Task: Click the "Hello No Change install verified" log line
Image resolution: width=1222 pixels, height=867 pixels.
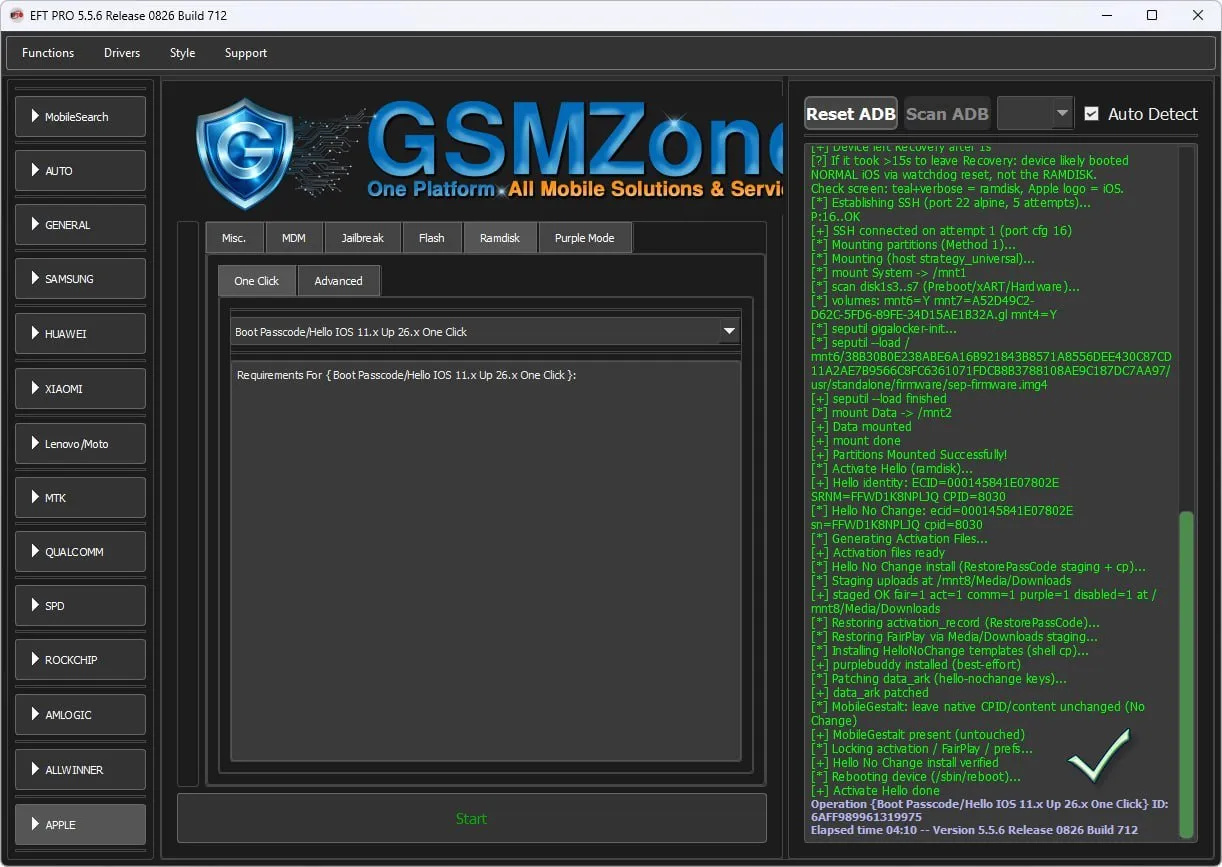Action: coord(905,762)
